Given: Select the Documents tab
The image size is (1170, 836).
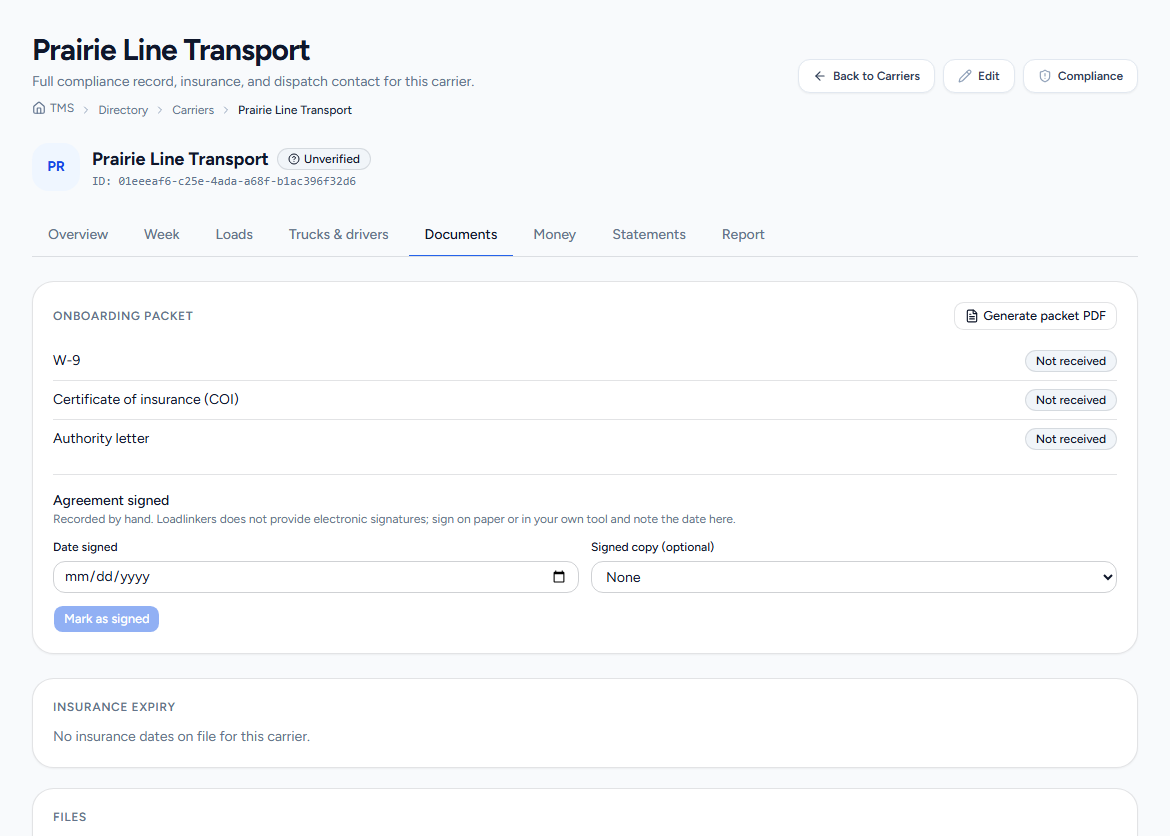Looking at the screenshot, I should coord(461,234).
